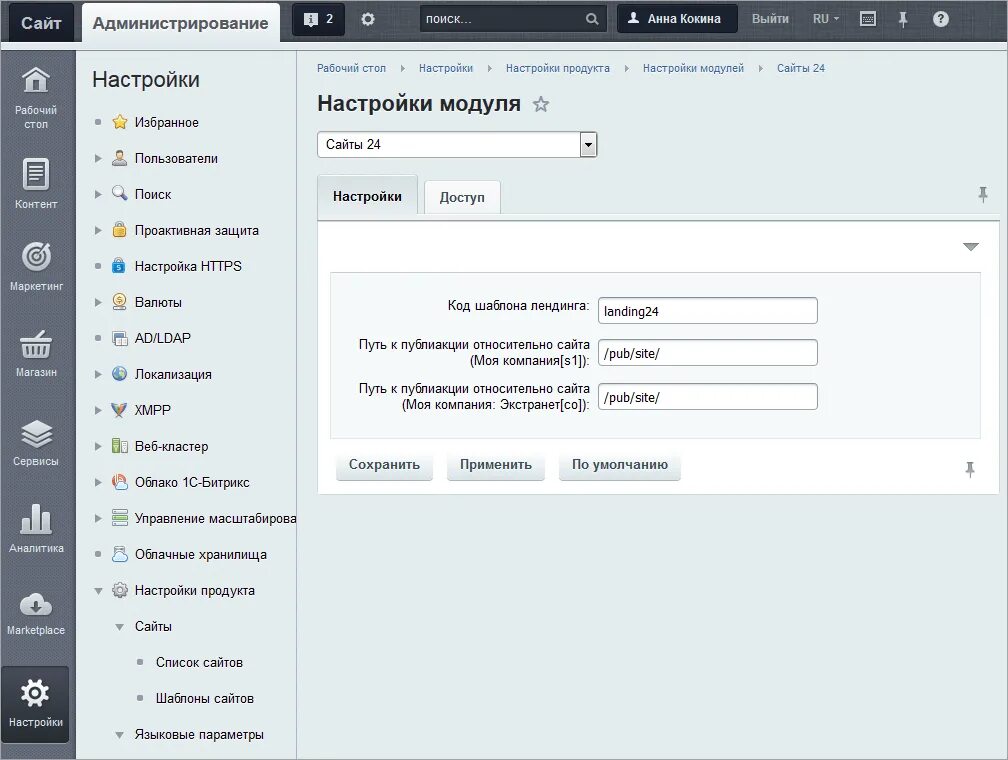Open the Настройки sidebar section
The image size is (1008, 760).
click(x=35, y=703)
